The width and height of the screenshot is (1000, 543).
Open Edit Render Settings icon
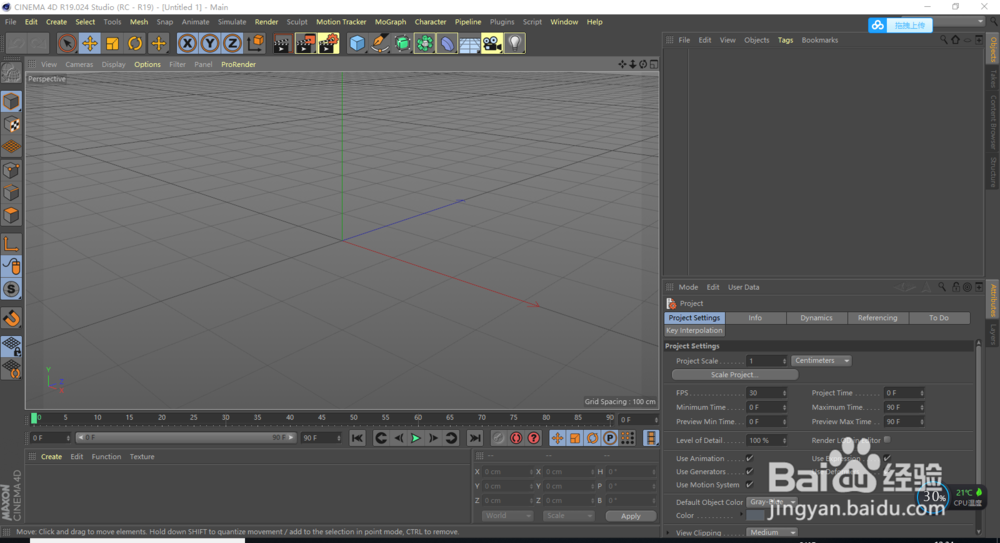[328, 43]
